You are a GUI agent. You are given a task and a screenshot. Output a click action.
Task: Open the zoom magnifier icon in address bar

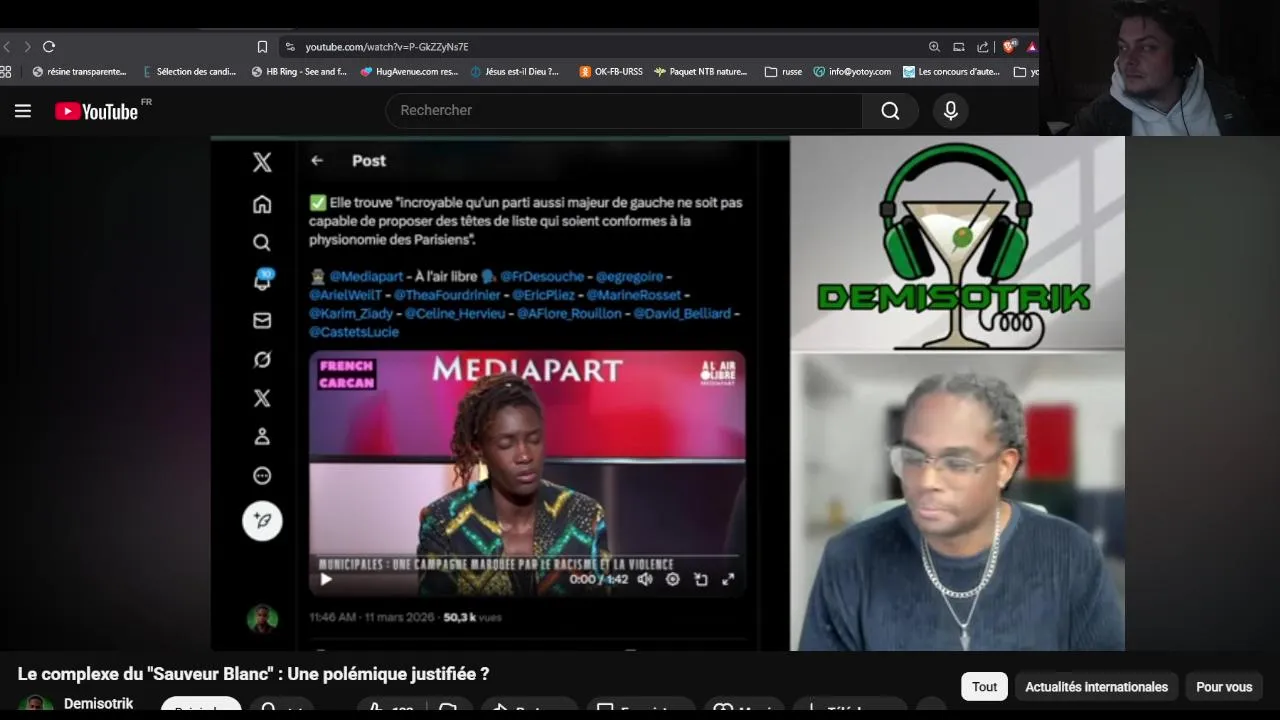tap(934, 47)
